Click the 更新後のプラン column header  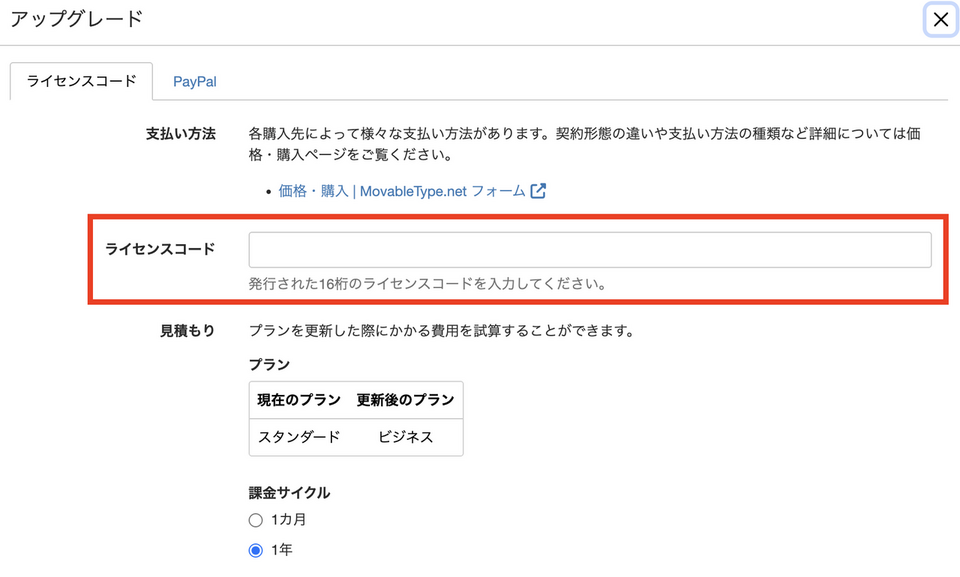405,400
